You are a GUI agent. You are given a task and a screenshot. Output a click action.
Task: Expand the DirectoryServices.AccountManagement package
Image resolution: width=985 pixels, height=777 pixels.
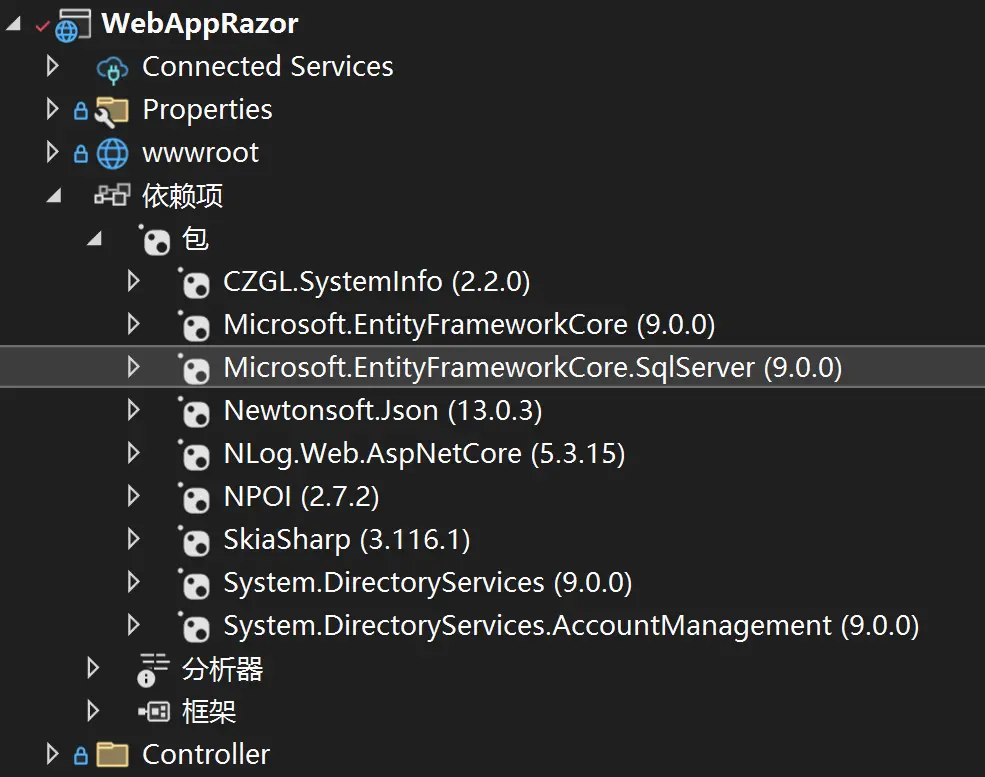coord(133,625)
